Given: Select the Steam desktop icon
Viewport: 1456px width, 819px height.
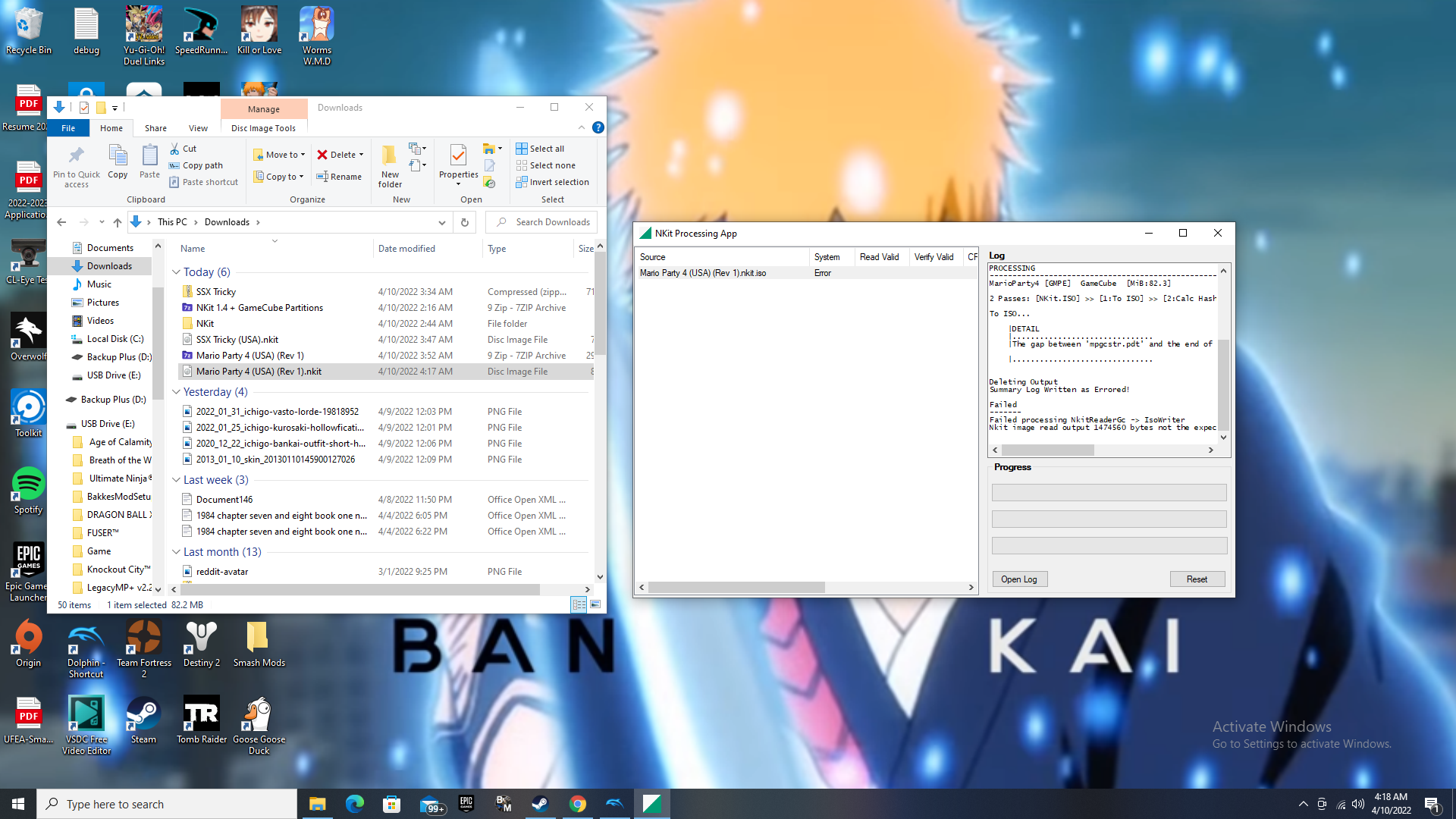Looking at the screenshot, I should (x=143, y=720).
